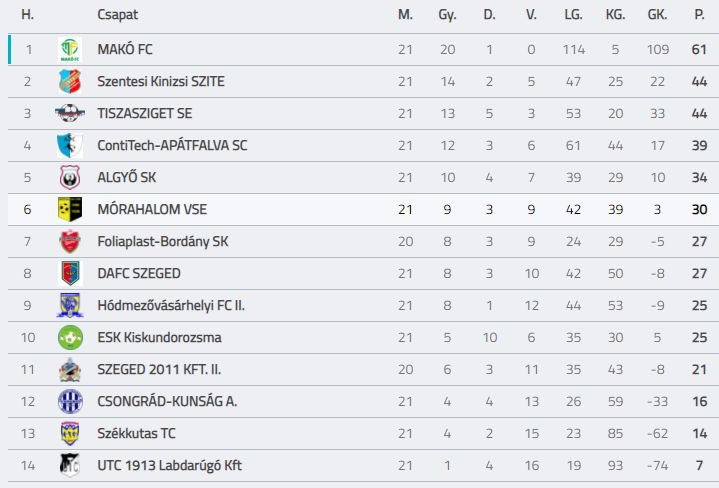Select the TISZASZIGET SE team badge
The height and width of the screenshot is (488, 719).
(x=69, y=113)
